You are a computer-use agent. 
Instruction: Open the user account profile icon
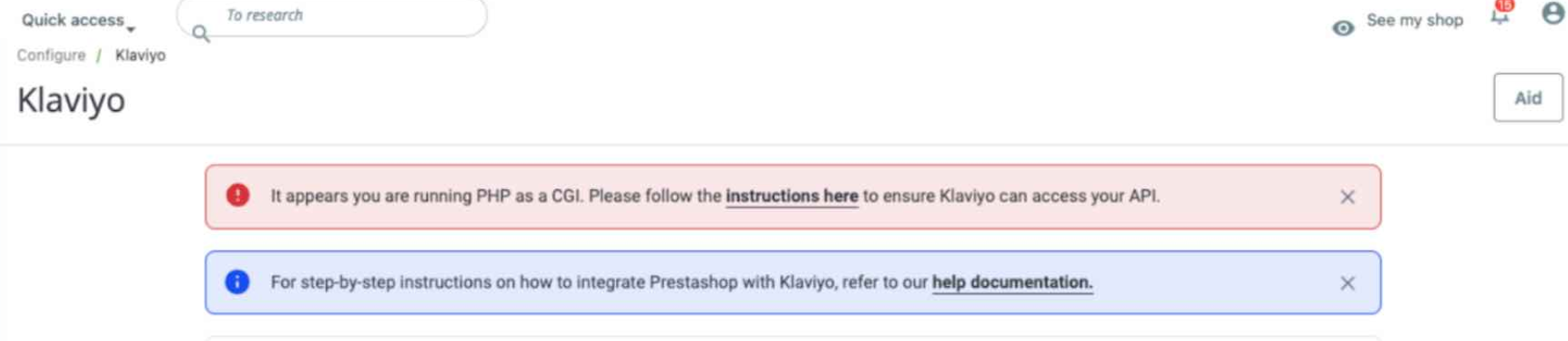[x=1553, y=14]
